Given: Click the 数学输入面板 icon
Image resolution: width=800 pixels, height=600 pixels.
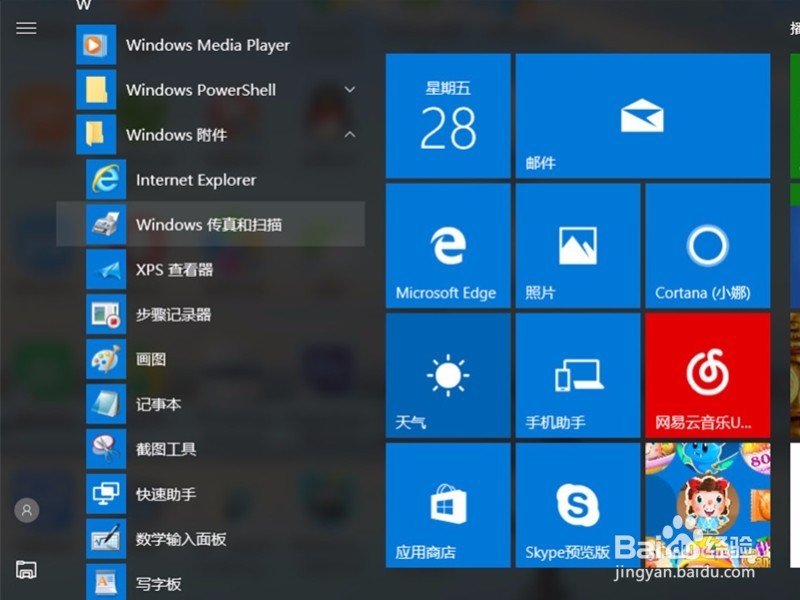Looking at the screenshot, I should pyautogui.click(x=106, y=539).
